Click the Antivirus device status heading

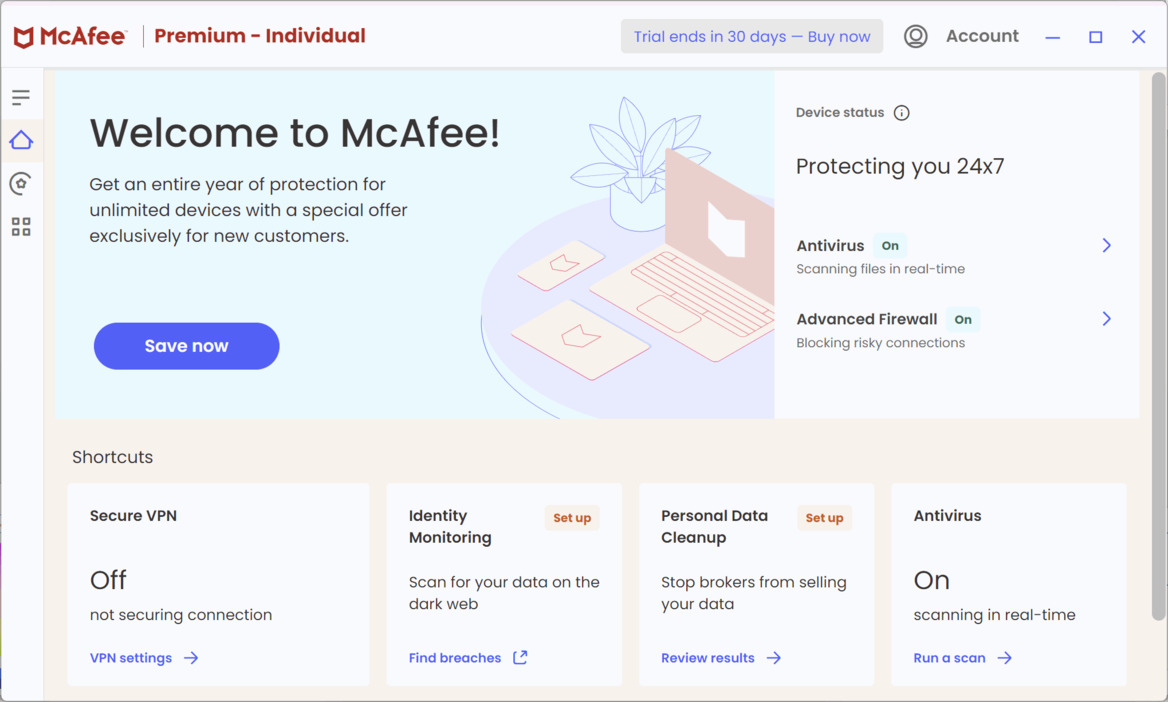[831, 246]
